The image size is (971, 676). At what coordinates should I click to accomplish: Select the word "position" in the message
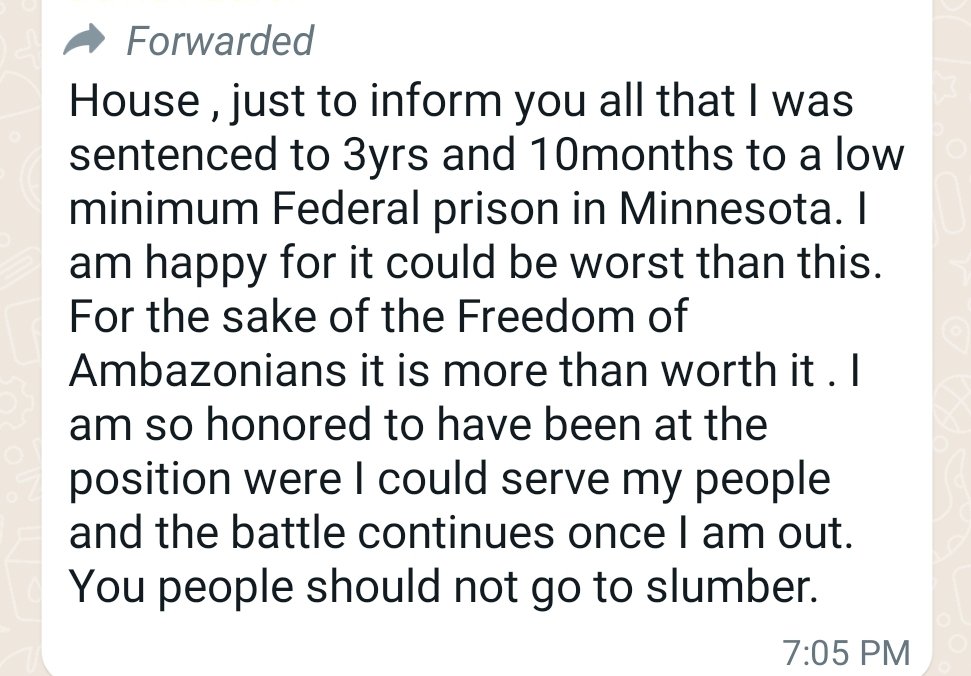point(146,479)
